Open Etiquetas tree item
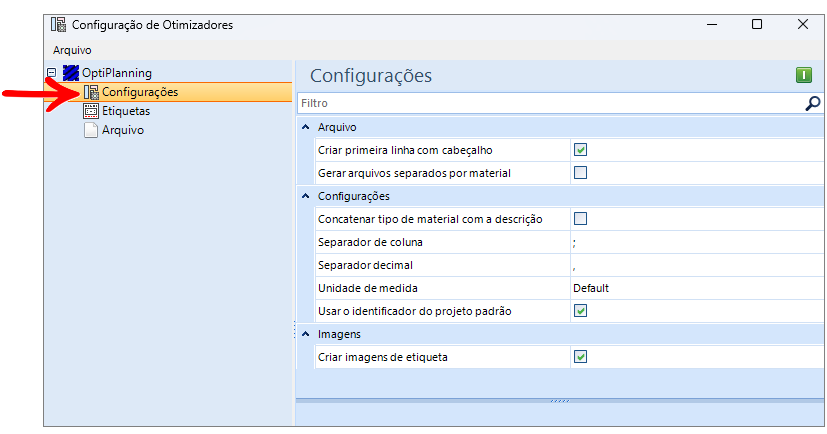Screen dimensions: 827x434 tap(126, 111)
